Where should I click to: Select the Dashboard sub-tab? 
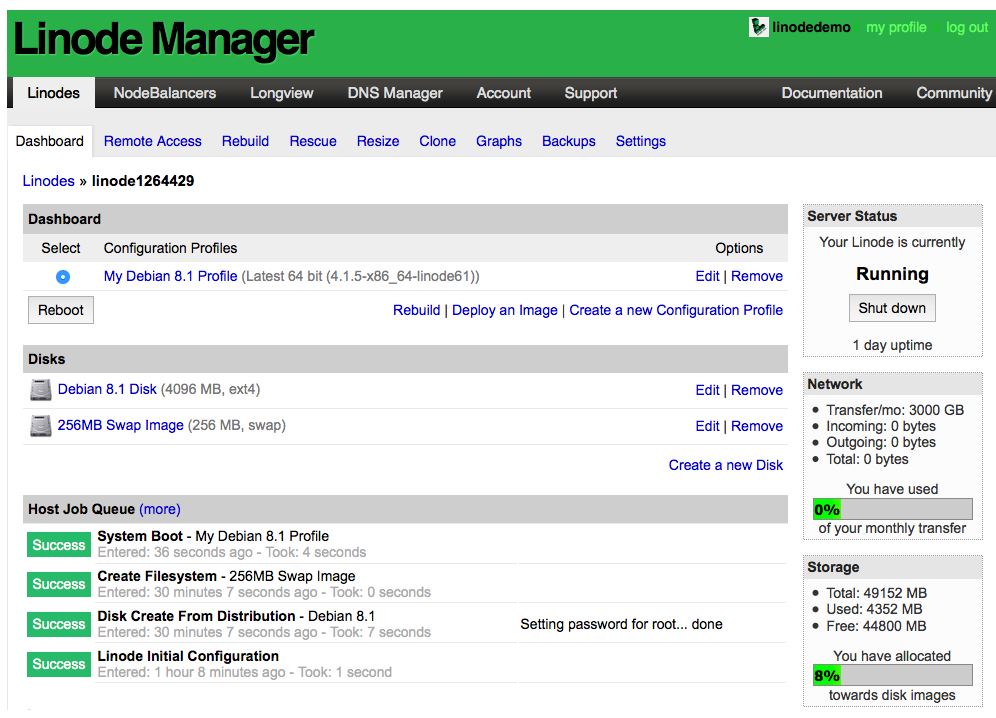(x=50, y=141)
